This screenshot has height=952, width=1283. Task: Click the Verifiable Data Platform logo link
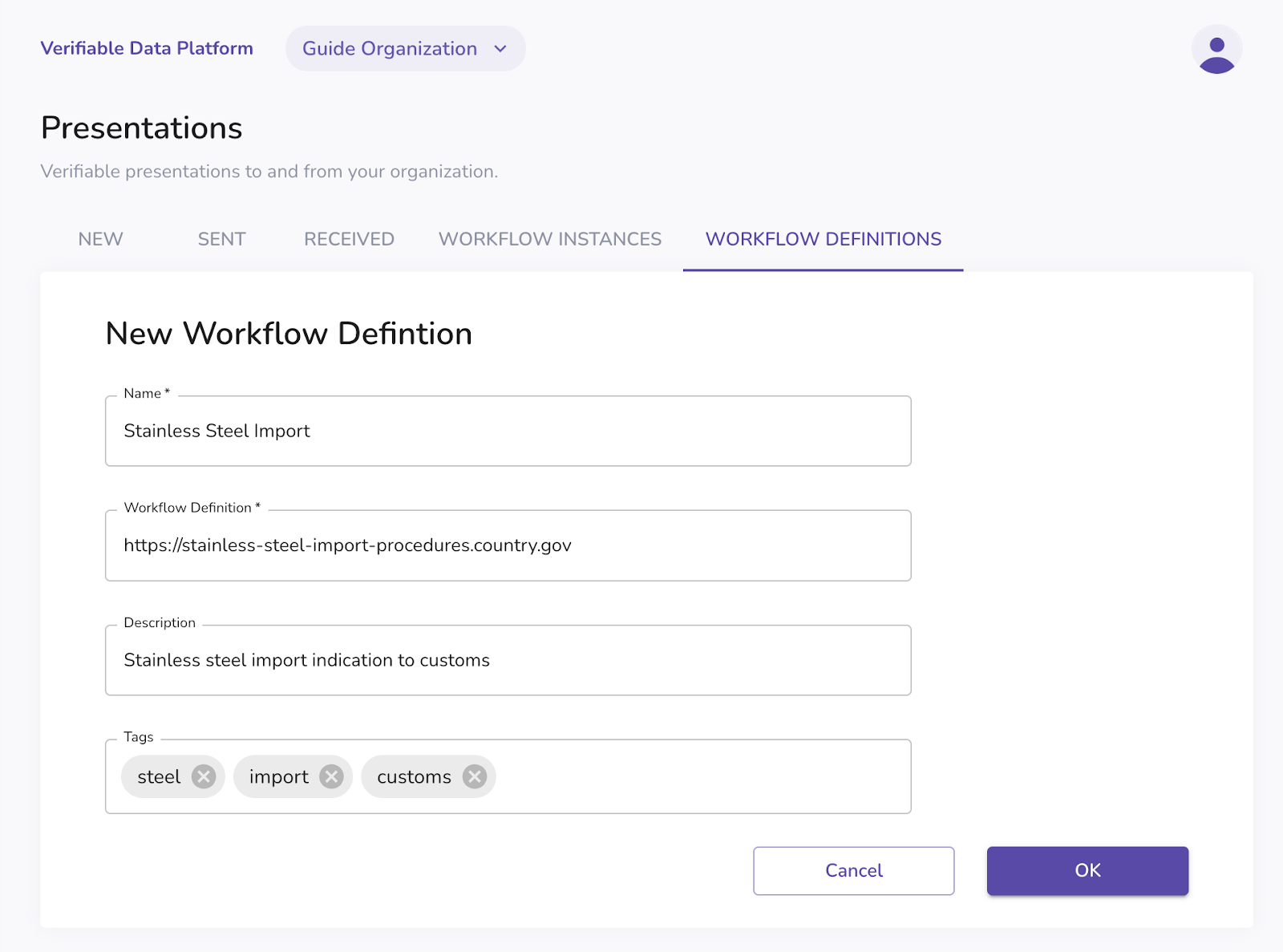click(147, 48)
